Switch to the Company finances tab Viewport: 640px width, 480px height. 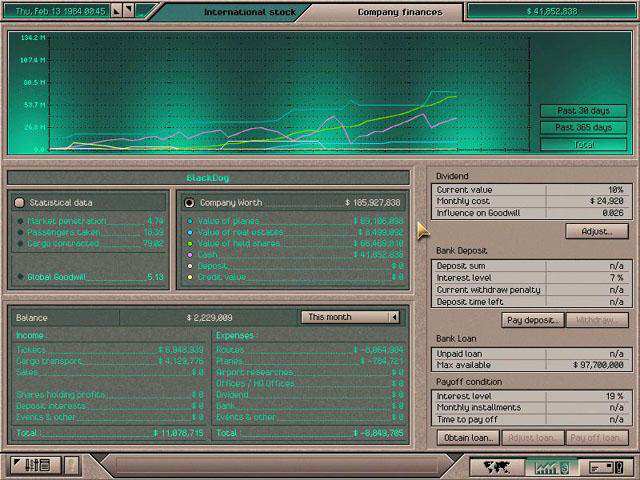(x=398, y=12)
